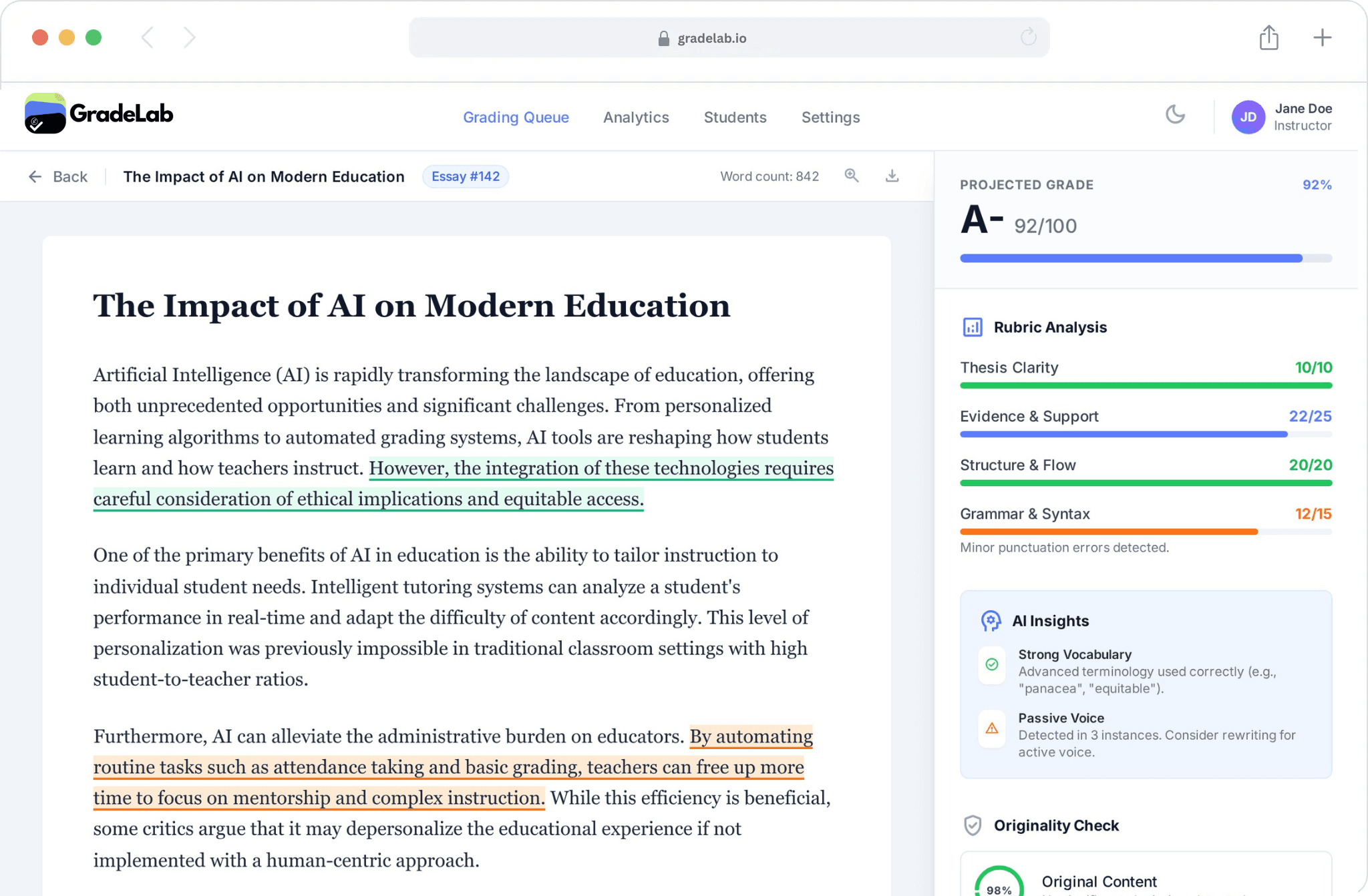Click the Essay #142 badge
Screen dimensions: 1368x896
point(466,176)
